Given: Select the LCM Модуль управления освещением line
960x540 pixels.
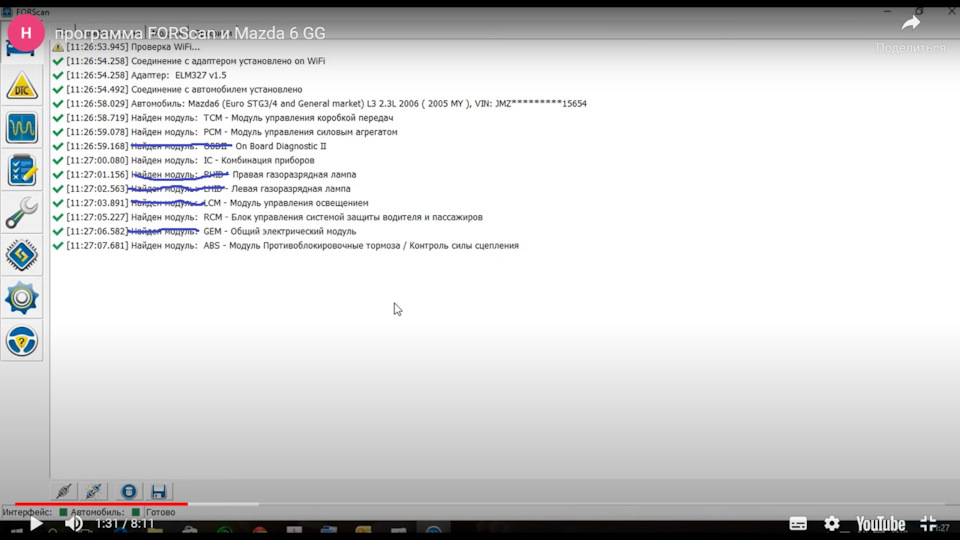Looking at the screenshot, I should click(x=210, y=203).
